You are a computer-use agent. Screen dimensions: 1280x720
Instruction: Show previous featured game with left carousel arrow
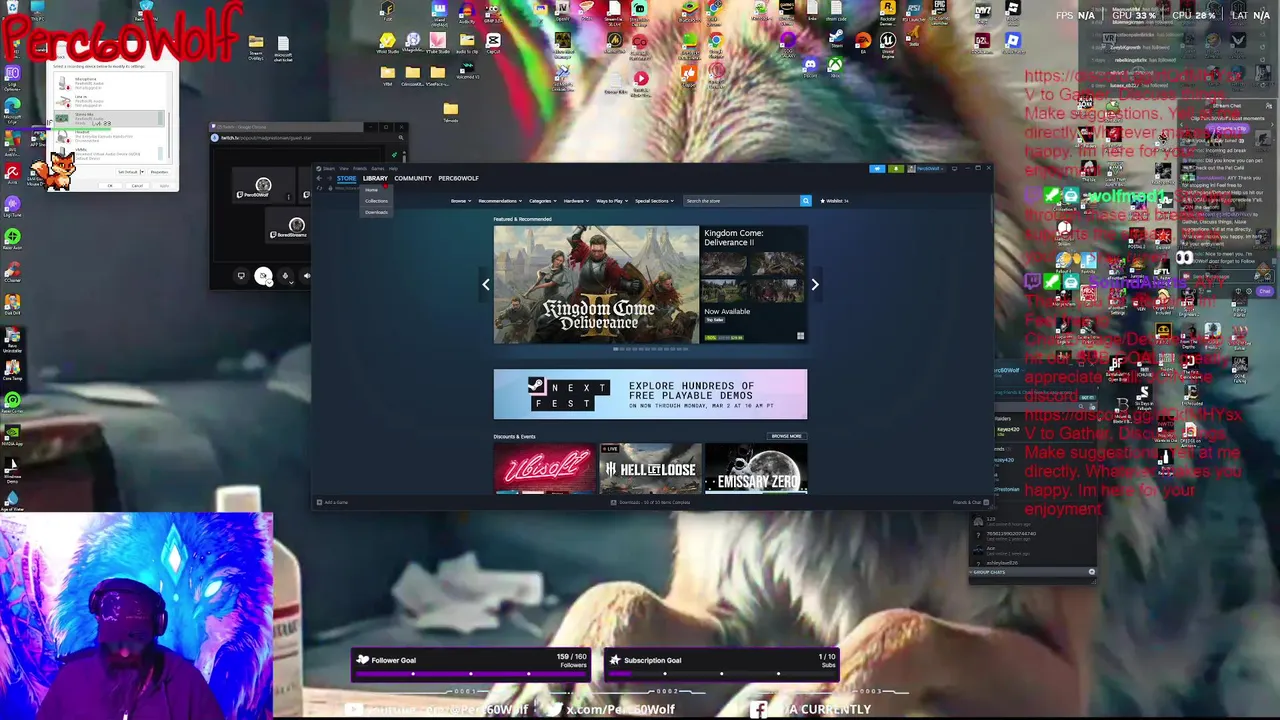[486, 284]
